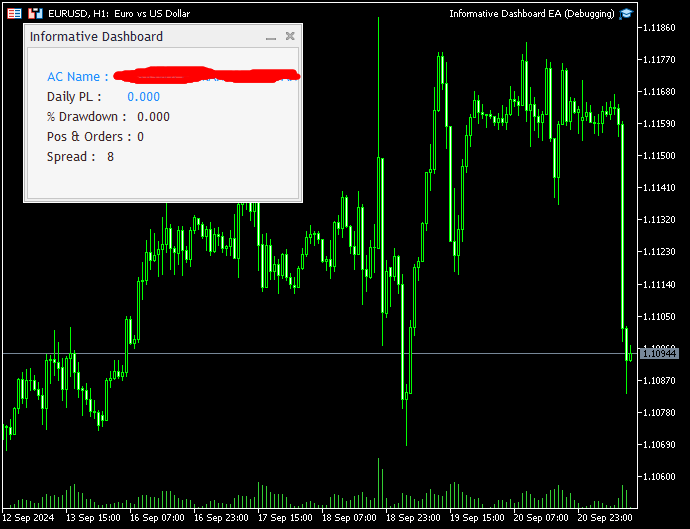Click the 1.11500 price scale label

tap(659, 156)
